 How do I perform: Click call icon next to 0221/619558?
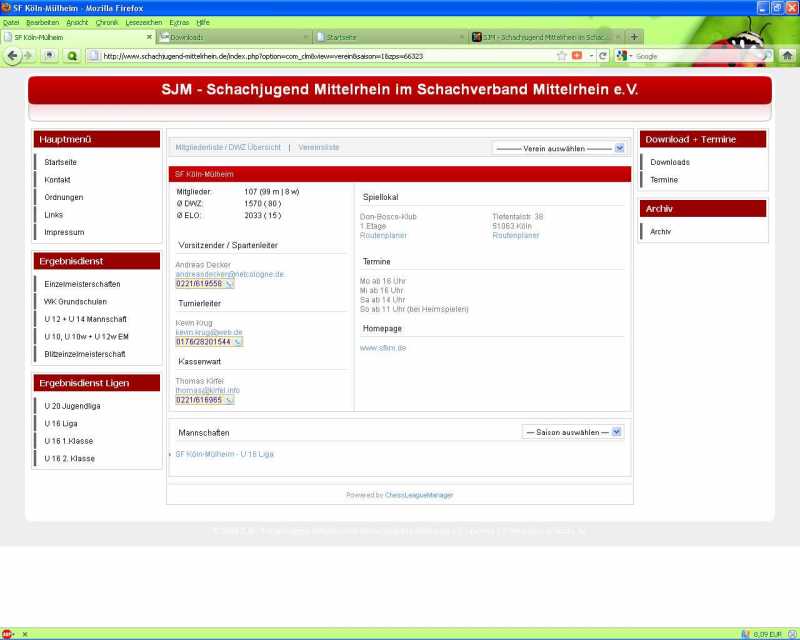click(x=229, y=284)
